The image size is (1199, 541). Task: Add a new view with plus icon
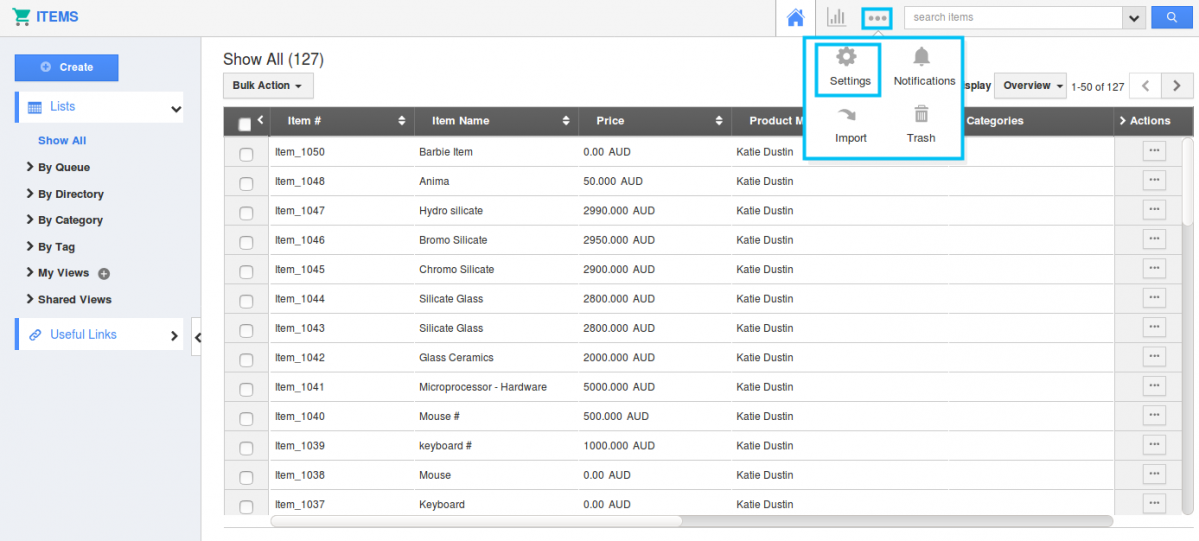click(x=104, y=274)
